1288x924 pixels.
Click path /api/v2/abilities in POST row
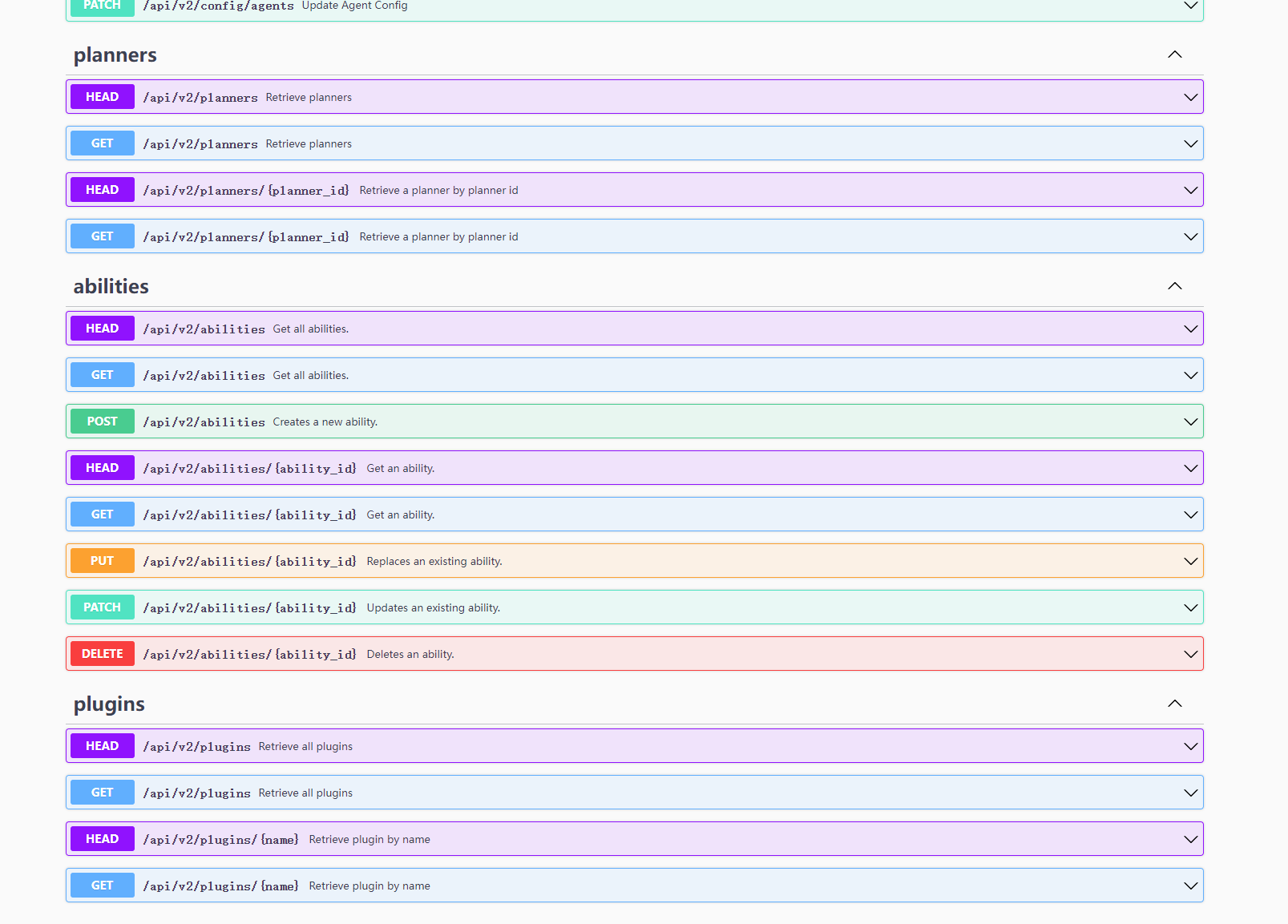[x=204, y=422]
